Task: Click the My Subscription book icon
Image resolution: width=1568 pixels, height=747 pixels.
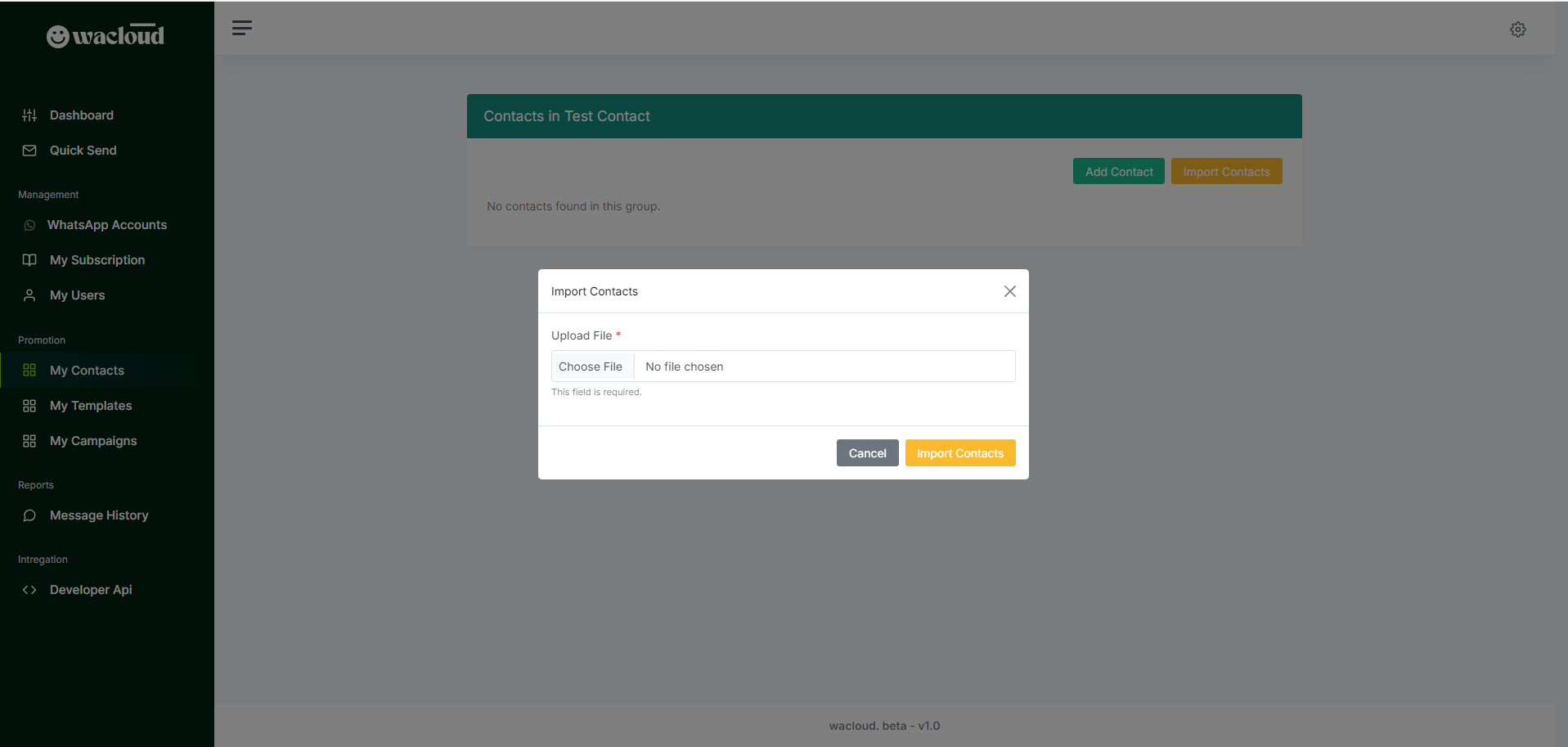Action: coord(29,260)
